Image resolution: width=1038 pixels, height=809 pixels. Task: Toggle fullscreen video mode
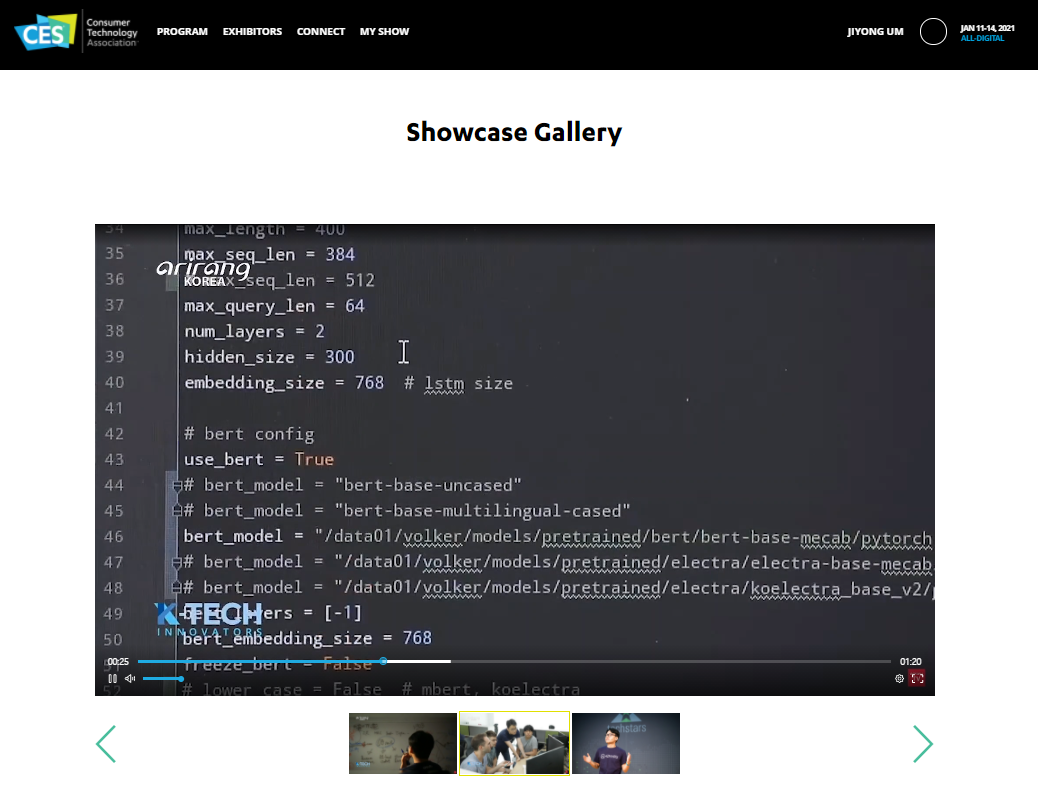(x=917, y=679)
